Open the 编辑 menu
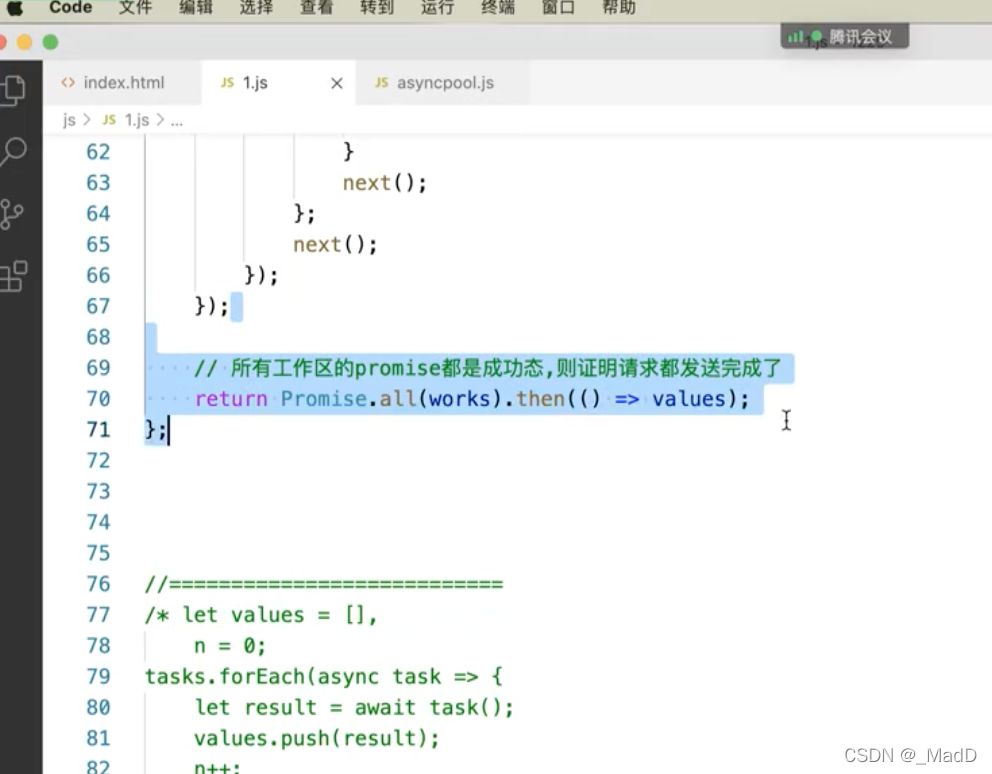992x774 pixels. tap(195, 8)
